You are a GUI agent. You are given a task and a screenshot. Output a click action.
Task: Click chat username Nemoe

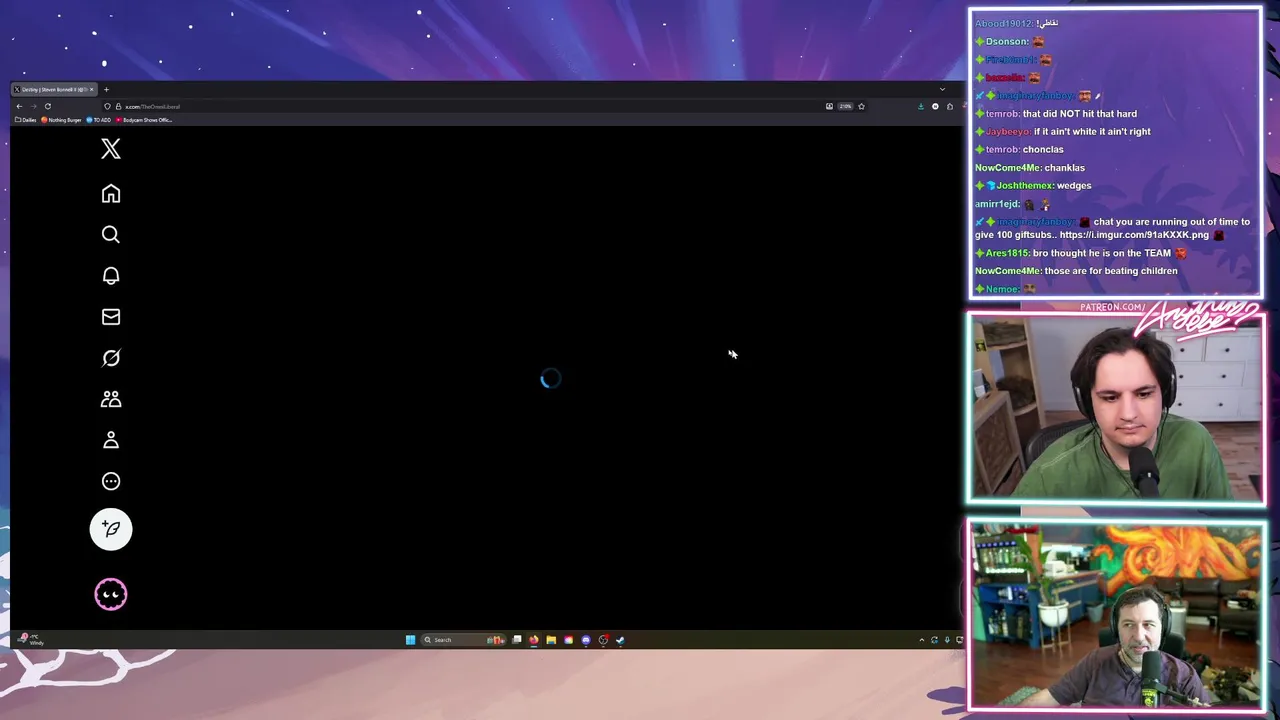point(1002,289)
